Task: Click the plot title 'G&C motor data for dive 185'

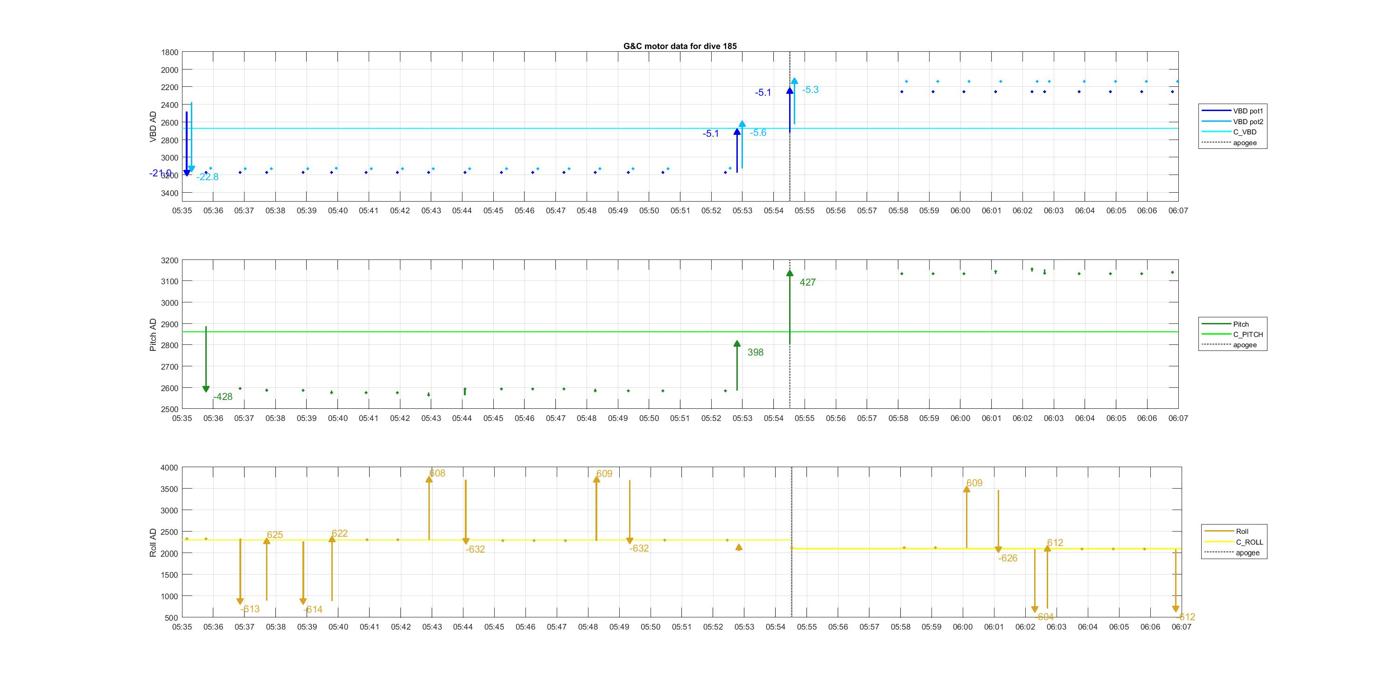Action: (x=680, y=46)
